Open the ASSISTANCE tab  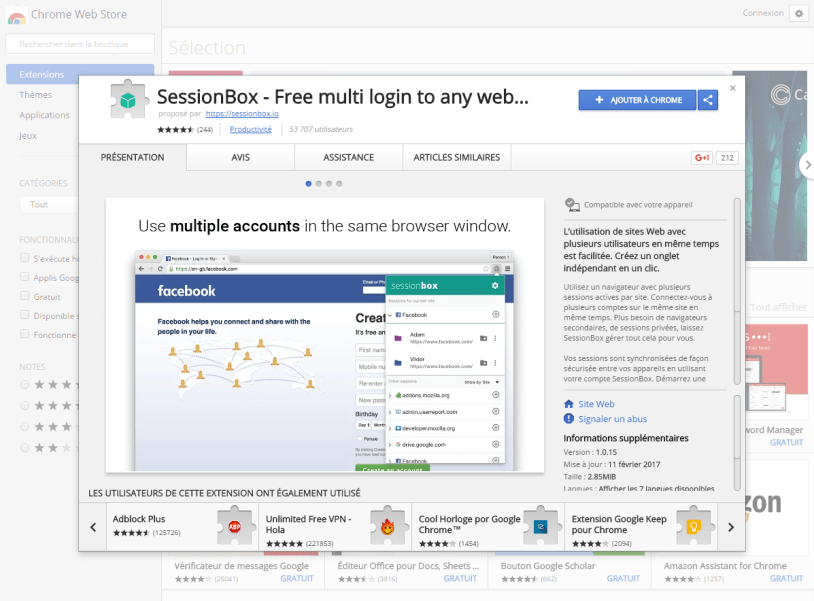pos(348,157)
